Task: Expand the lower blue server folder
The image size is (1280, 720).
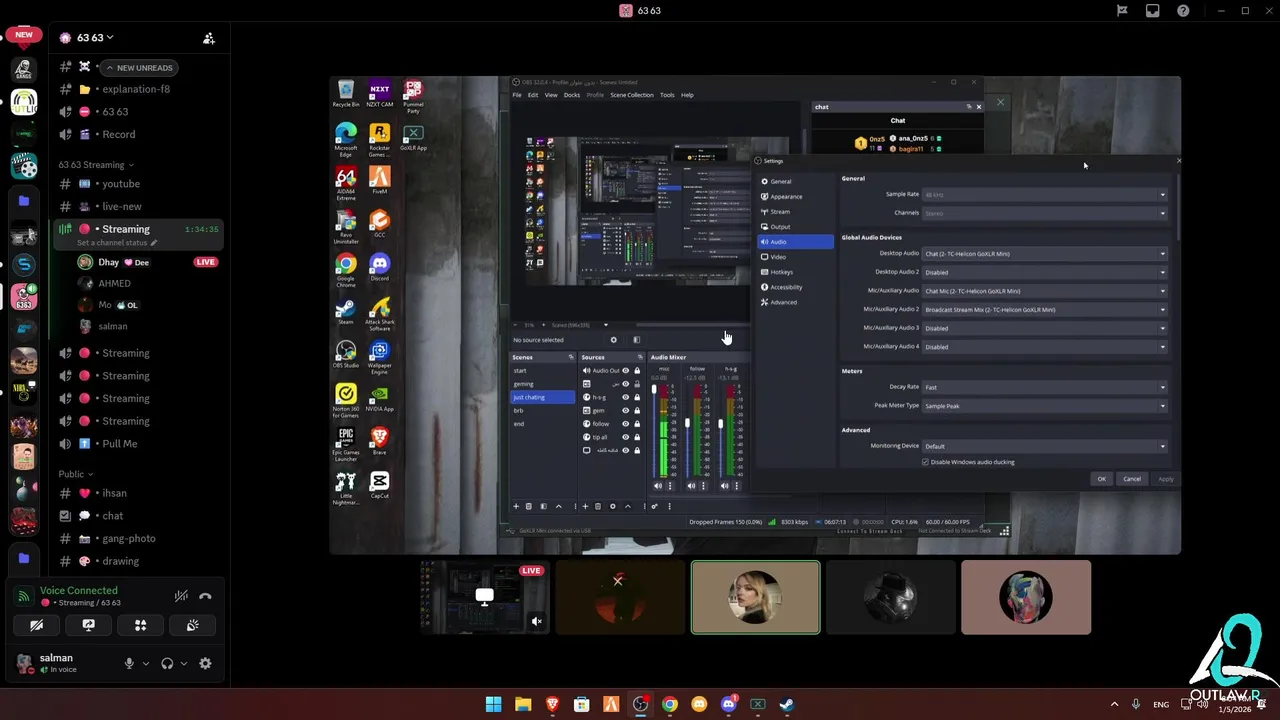Action: click(24, 558)
